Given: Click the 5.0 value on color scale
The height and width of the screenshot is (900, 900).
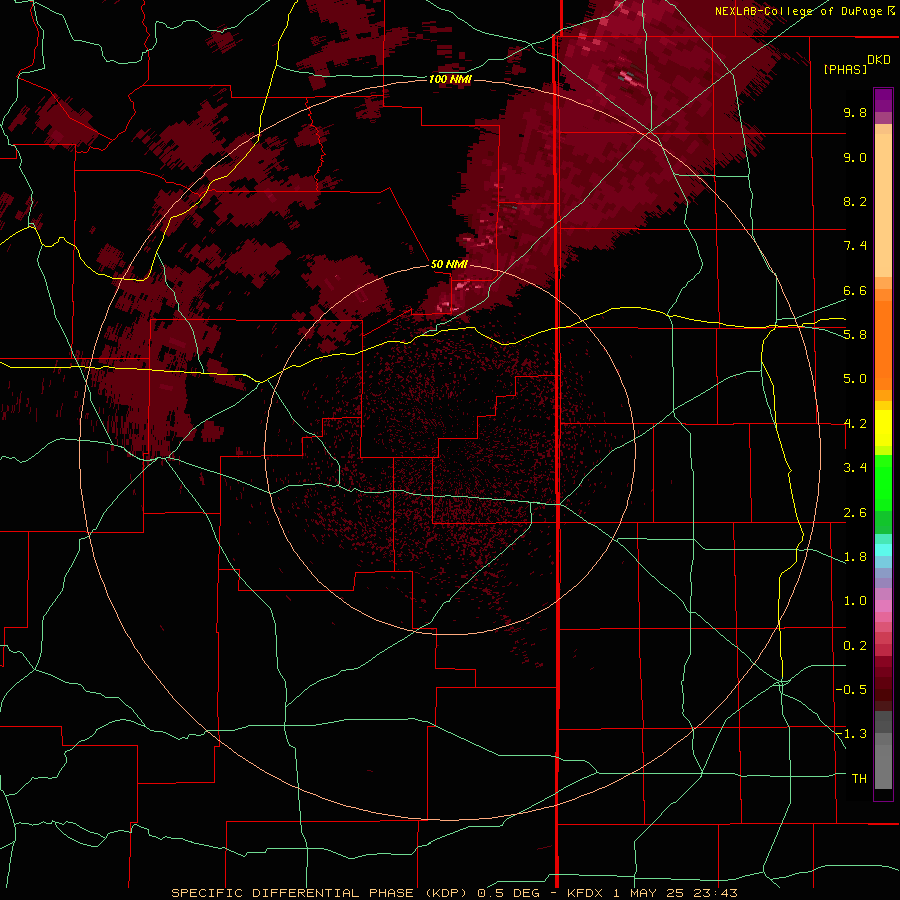Looking at the screenshot, I should 855,379.
